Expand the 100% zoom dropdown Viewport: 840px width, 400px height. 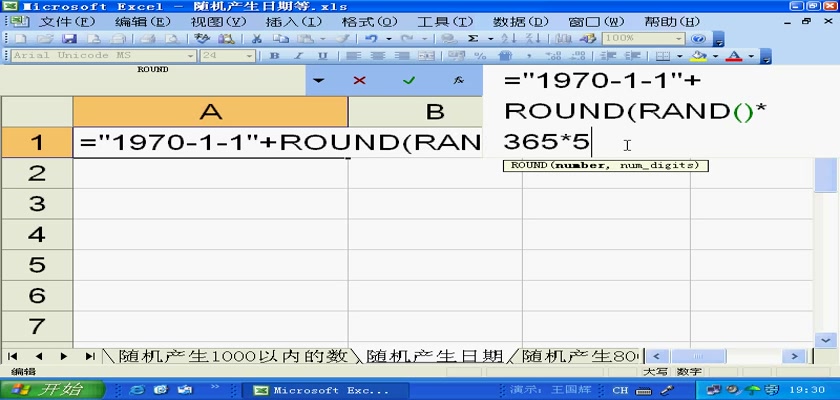(680, 38)
